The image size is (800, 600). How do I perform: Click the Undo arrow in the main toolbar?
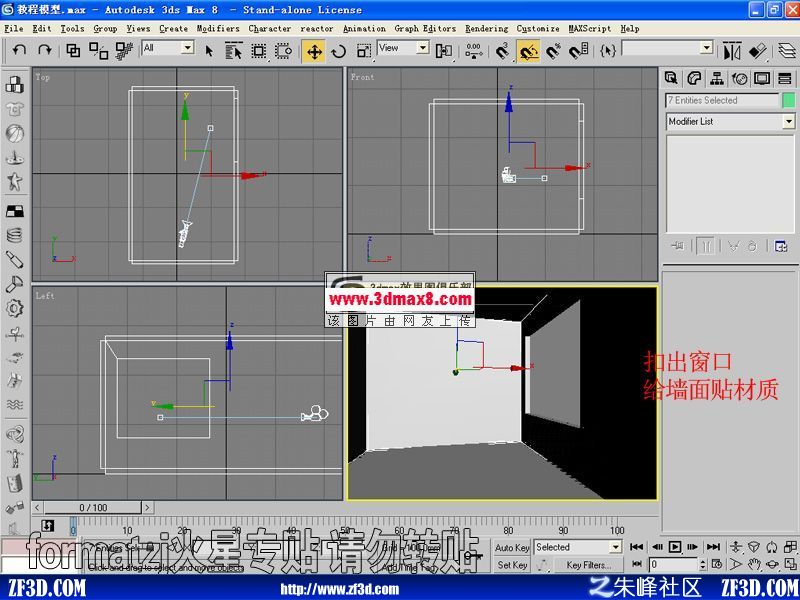(x=19, y=50)
